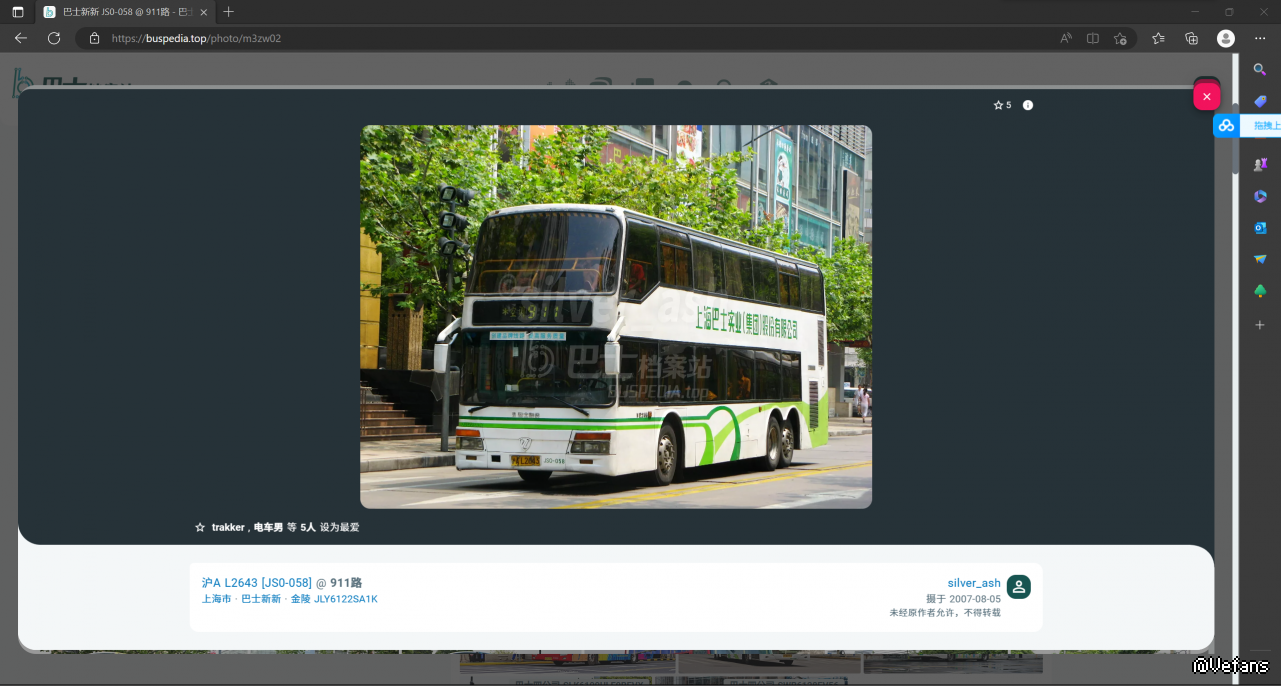Screen dimensions: 1281x686
Task: Click the page vertical scrollbar thumb
Action: pyautogui.click(x=1235, y=140)
